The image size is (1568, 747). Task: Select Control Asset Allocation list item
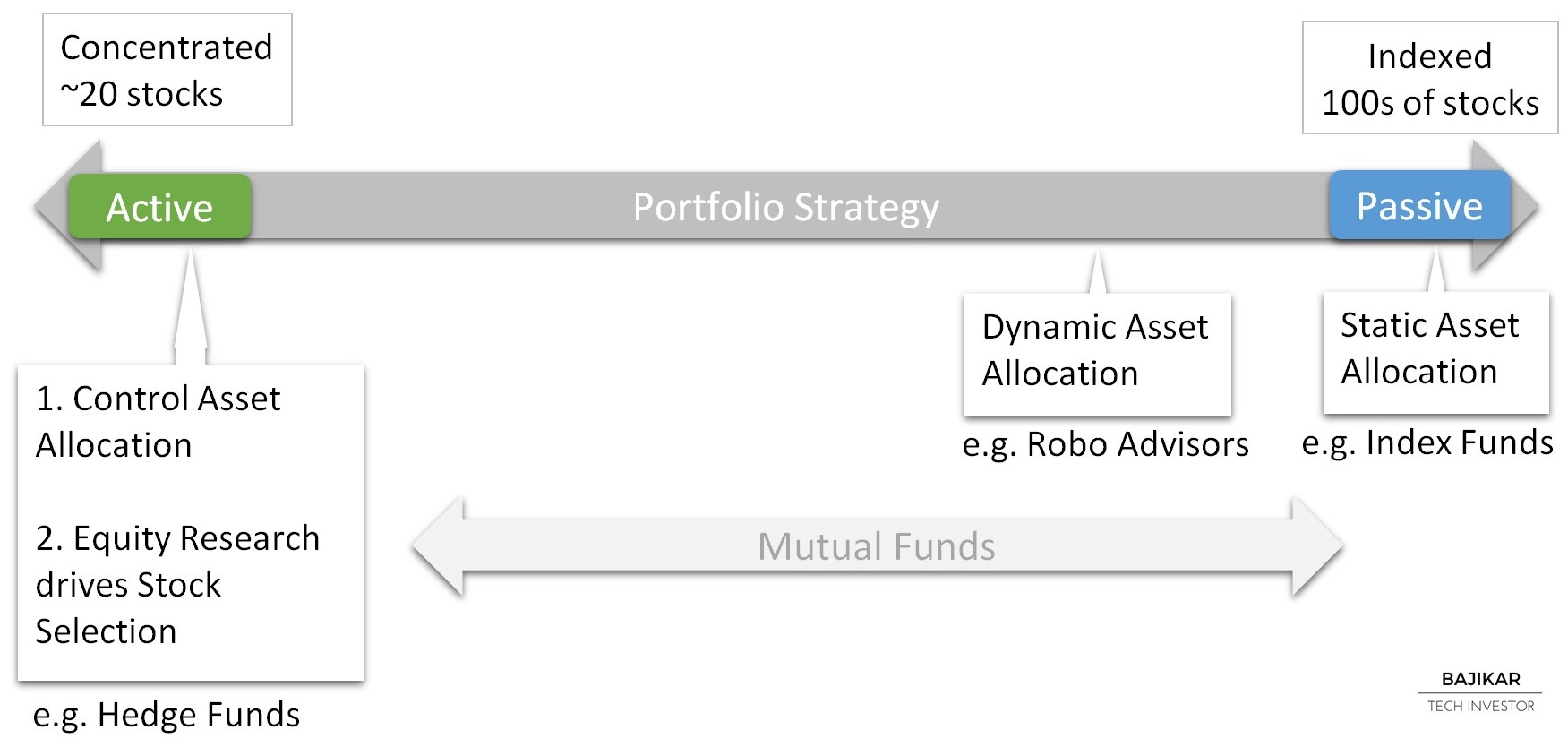(158, 422)
